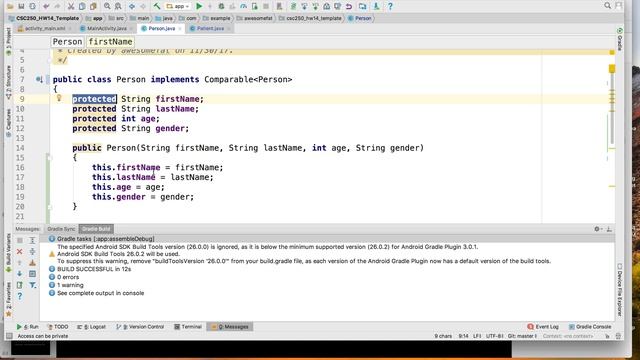Open file with the folder toolbar icon
This screenshot has width=640, height=360.
[10, 6]
